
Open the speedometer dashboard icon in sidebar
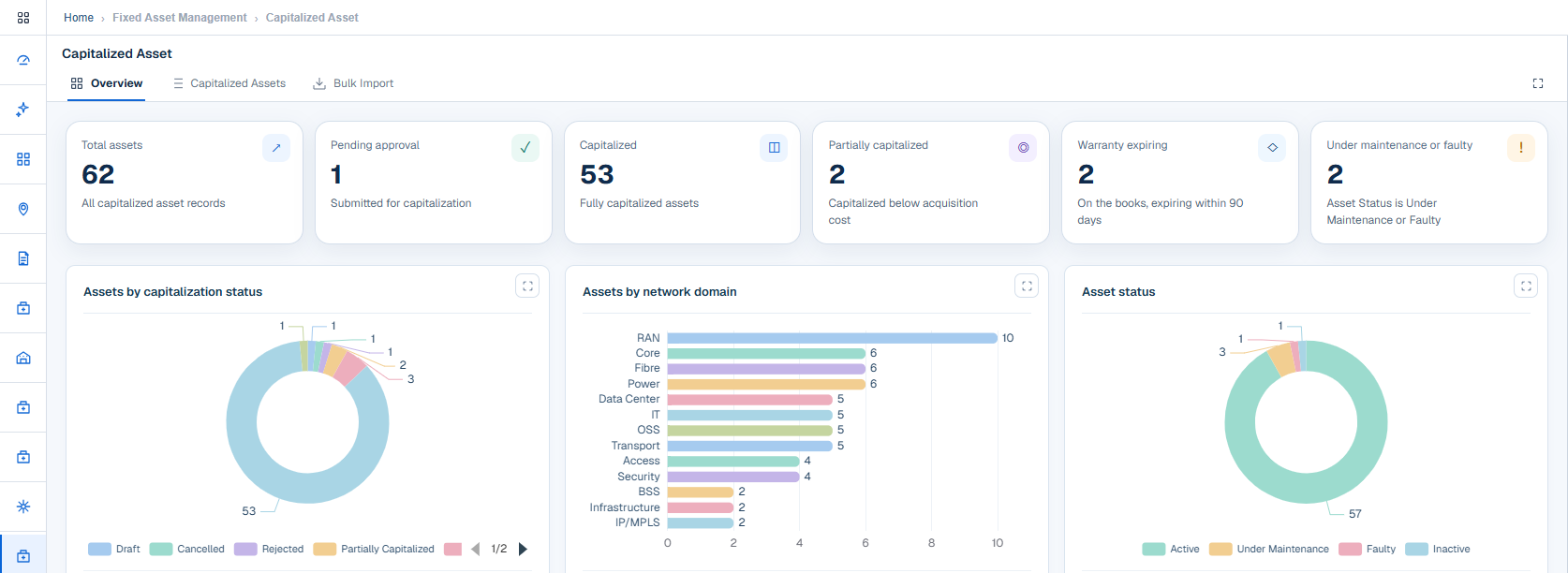(x=23, y=60)
